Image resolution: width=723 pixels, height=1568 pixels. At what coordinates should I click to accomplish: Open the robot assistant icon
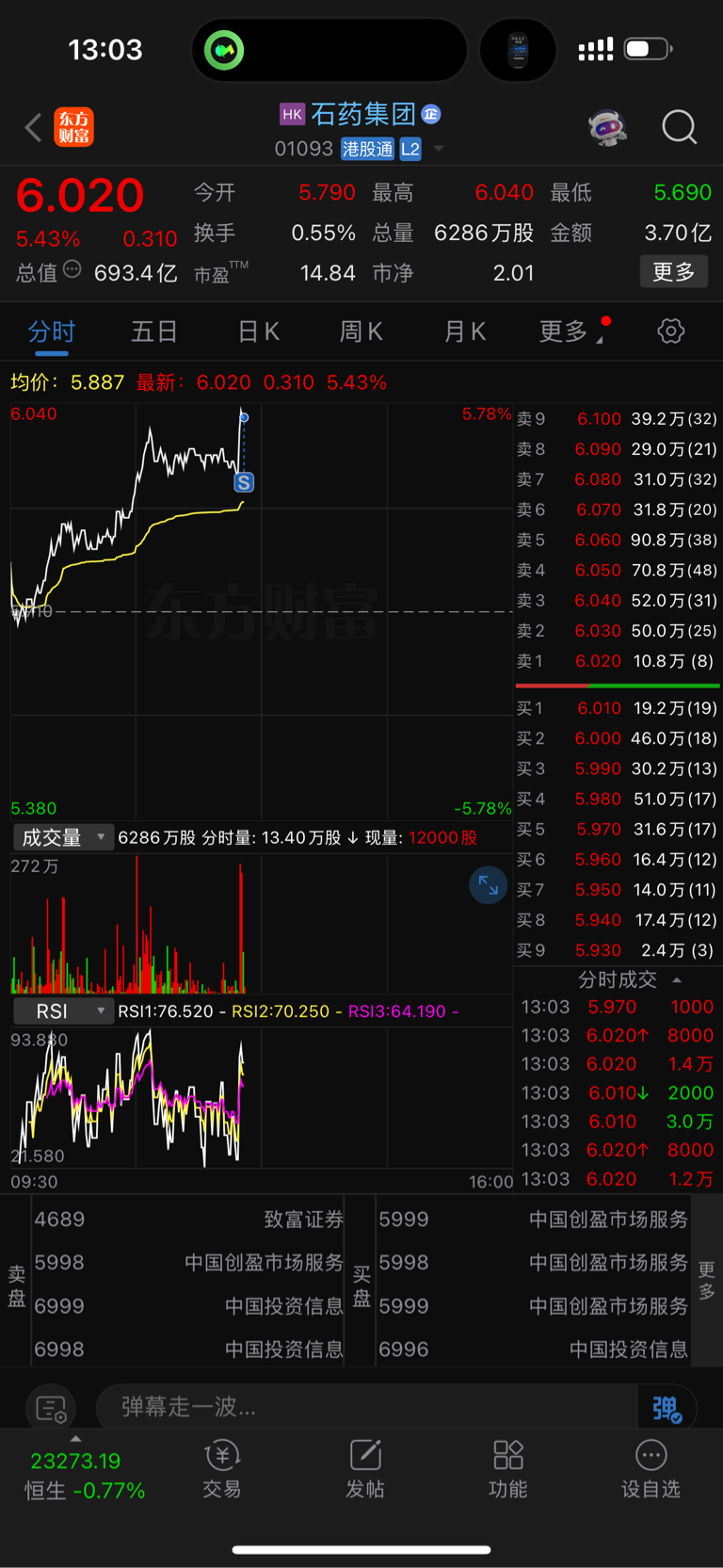(607, 127)
